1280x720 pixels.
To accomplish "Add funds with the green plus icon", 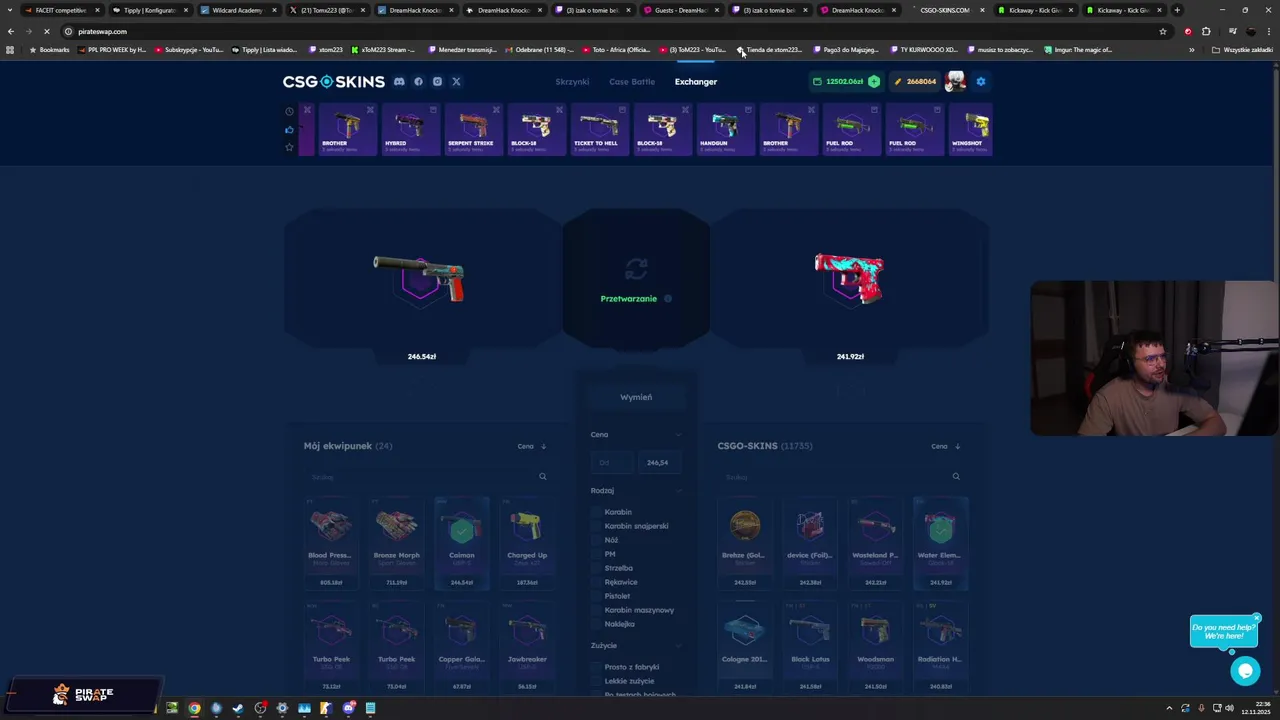I will pos(874,81).
